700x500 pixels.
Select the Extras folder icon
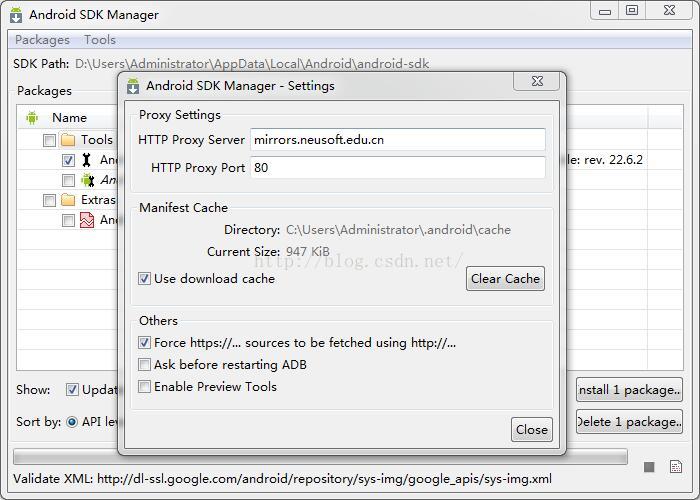coord(68,200)
